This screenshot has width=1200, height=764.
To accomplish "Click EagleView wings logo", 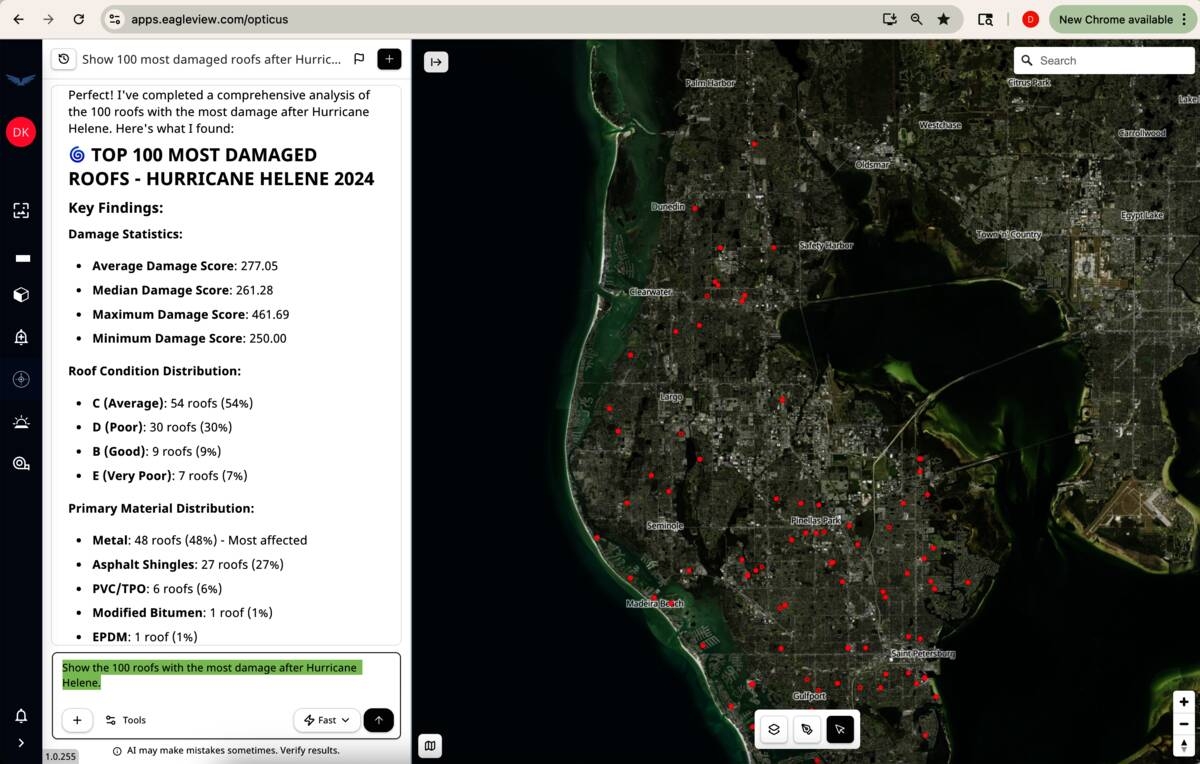I will (x=21, y=80).
